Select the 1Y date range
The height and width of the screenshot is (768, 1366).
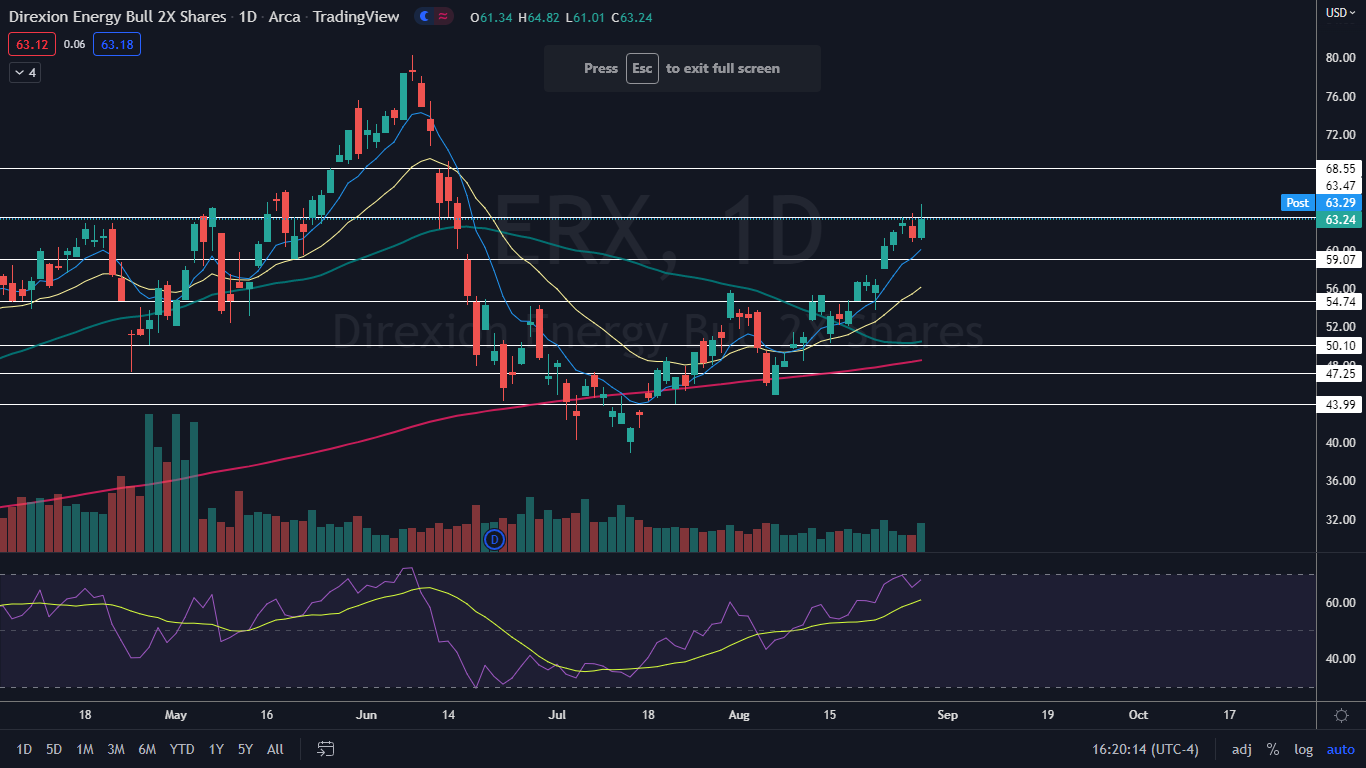(216, 749)
